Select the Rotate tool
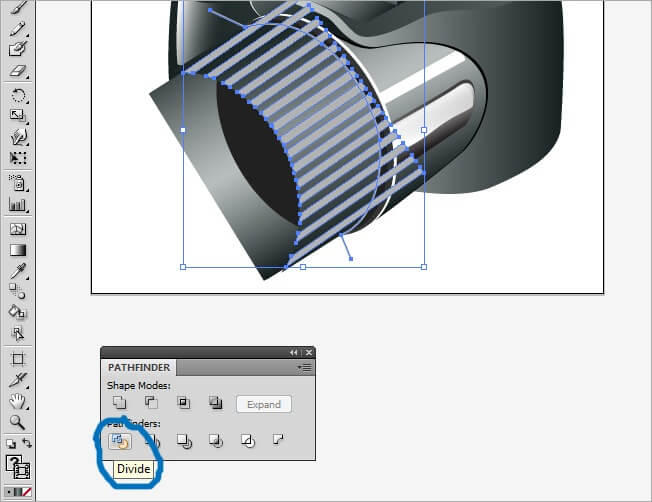This screenshot has width=652, height=502. coord(18,95)
